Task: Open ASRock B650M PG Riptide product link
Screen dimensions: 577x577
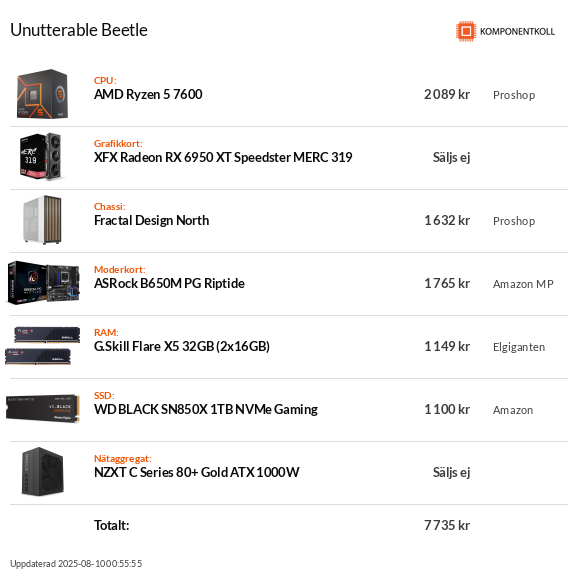Action: (169, 283)
